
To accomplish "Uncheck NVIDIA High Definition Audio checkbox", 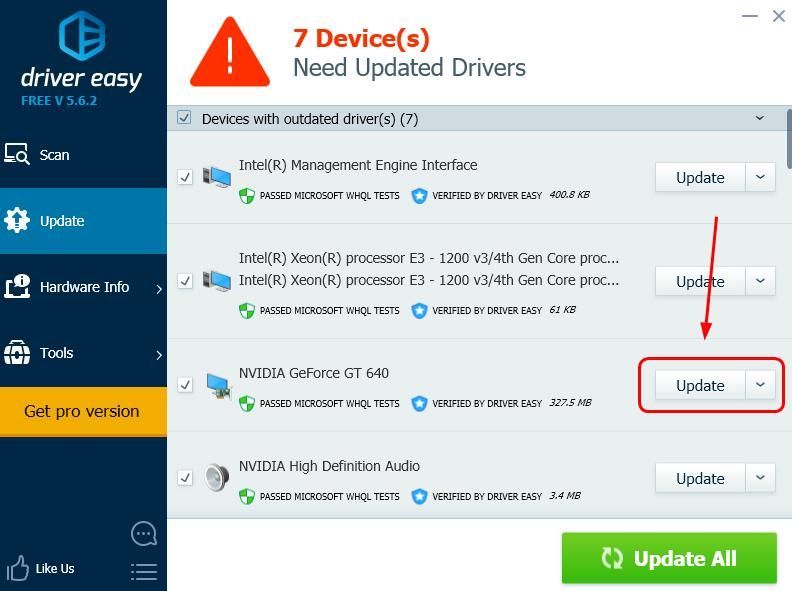I will pos(185,477).
